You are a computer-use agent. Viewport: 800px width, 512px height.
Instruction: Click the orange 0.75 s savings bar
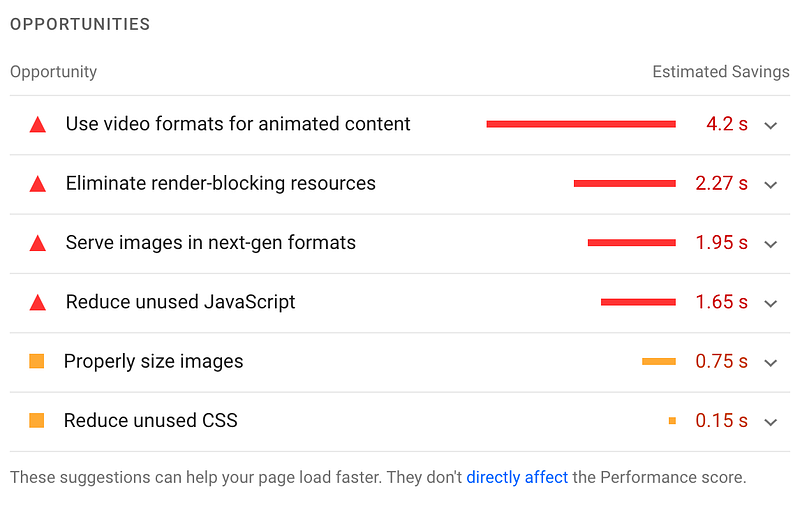pos(659,361)
